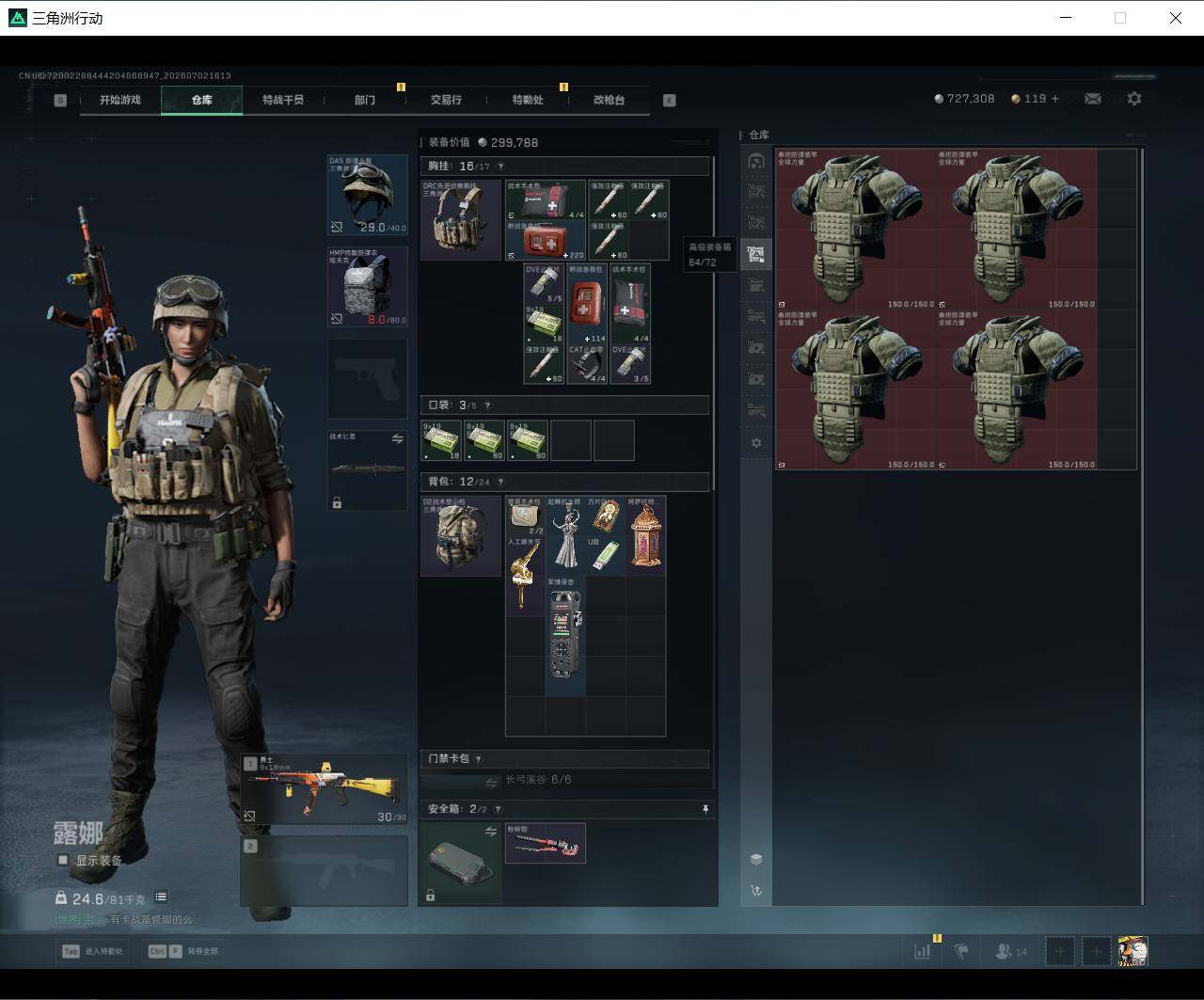Select the item inside the safe box
This screenshot has height=1000, width=1204.
pos(546,843)
